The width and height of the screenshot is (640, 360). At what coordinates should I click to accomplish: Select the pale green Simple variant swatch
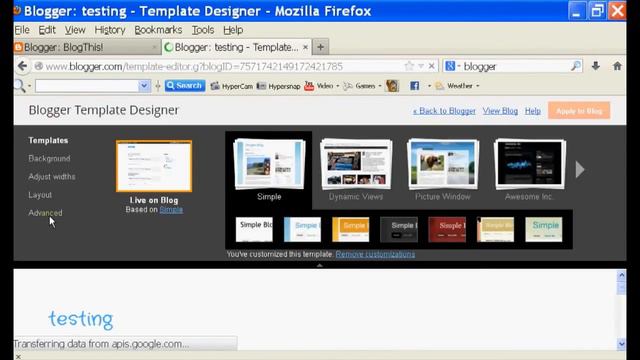(x=543, y=229)
